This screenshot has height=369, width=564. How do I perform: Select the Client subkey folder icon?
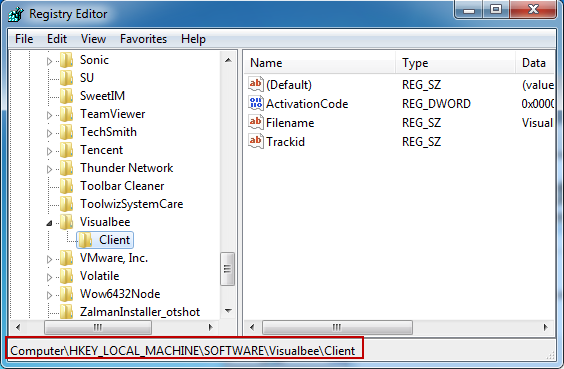pyautogui.click(x=86, y=240)
